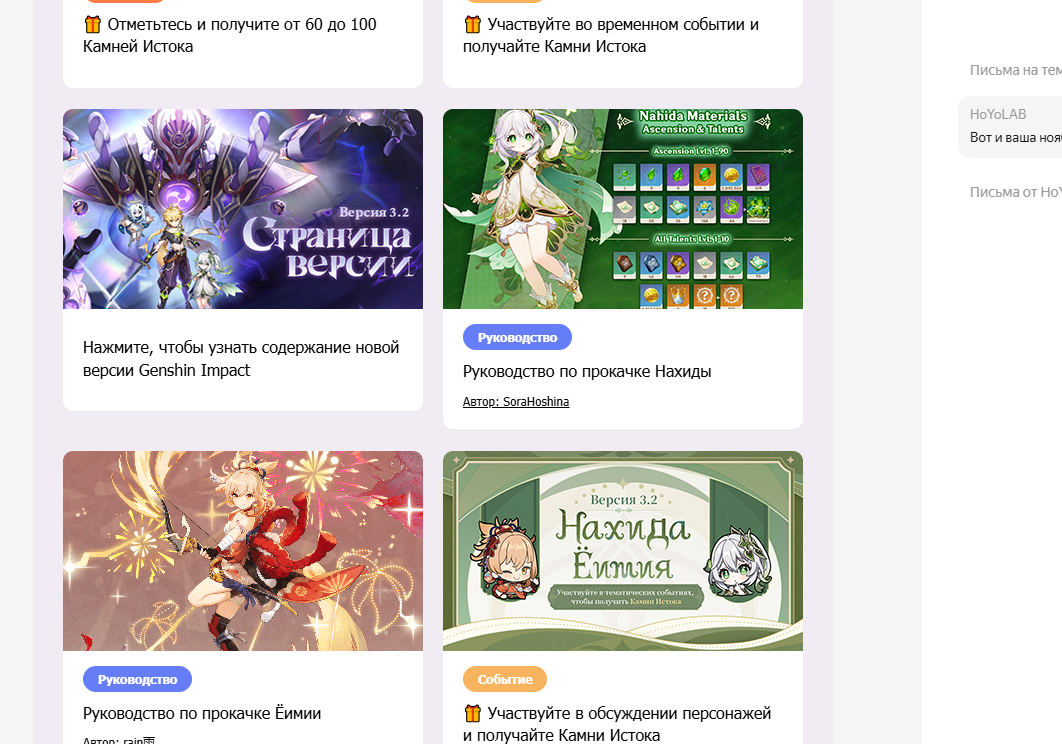Click blue Руководство tag on Yoimiya card

point(137,680)
